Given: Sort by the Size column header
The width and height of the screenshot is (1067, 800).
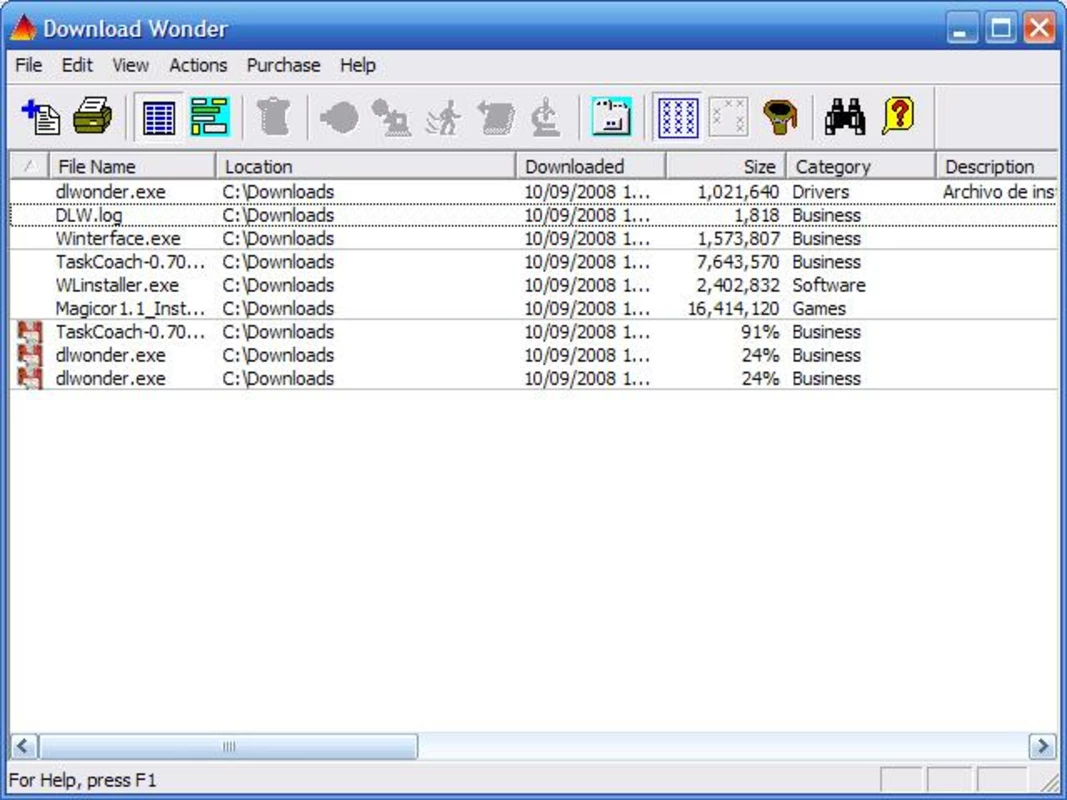Looking at the screenshot, I should 725,167.
